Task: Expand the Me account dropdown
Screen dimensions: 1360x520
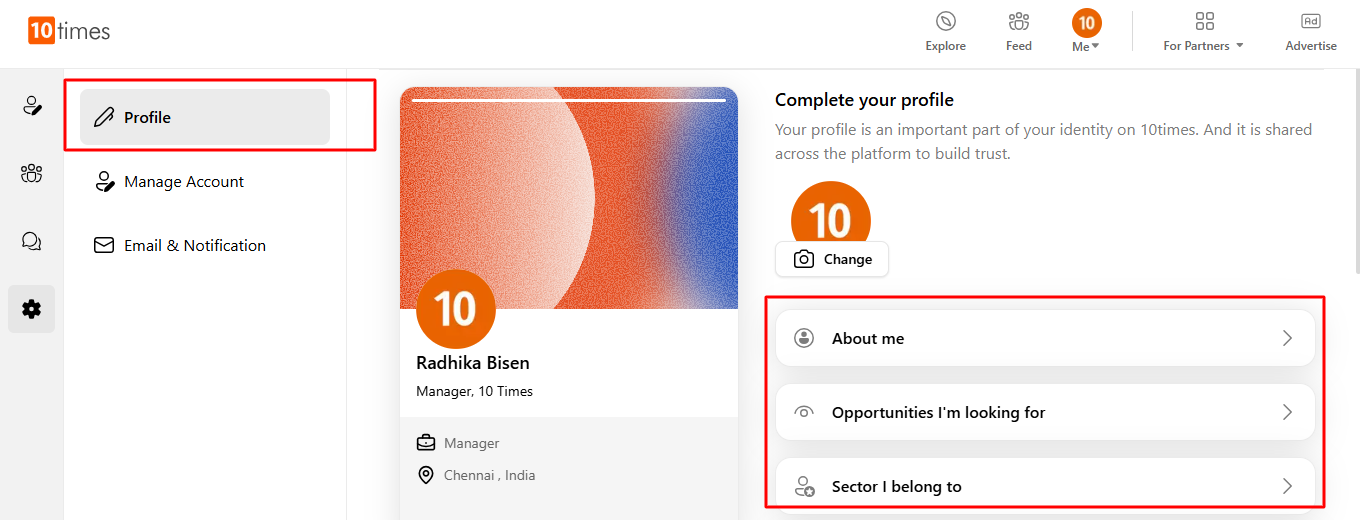Action: [x=1086, y=32]
